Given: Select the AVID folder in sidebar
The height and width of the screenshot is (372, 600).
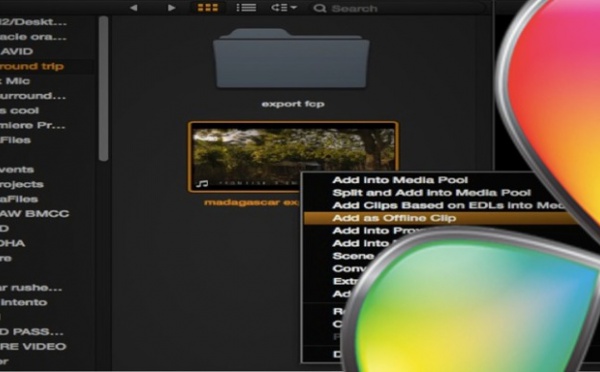Looking at the screenshot, I should (17, 51).
